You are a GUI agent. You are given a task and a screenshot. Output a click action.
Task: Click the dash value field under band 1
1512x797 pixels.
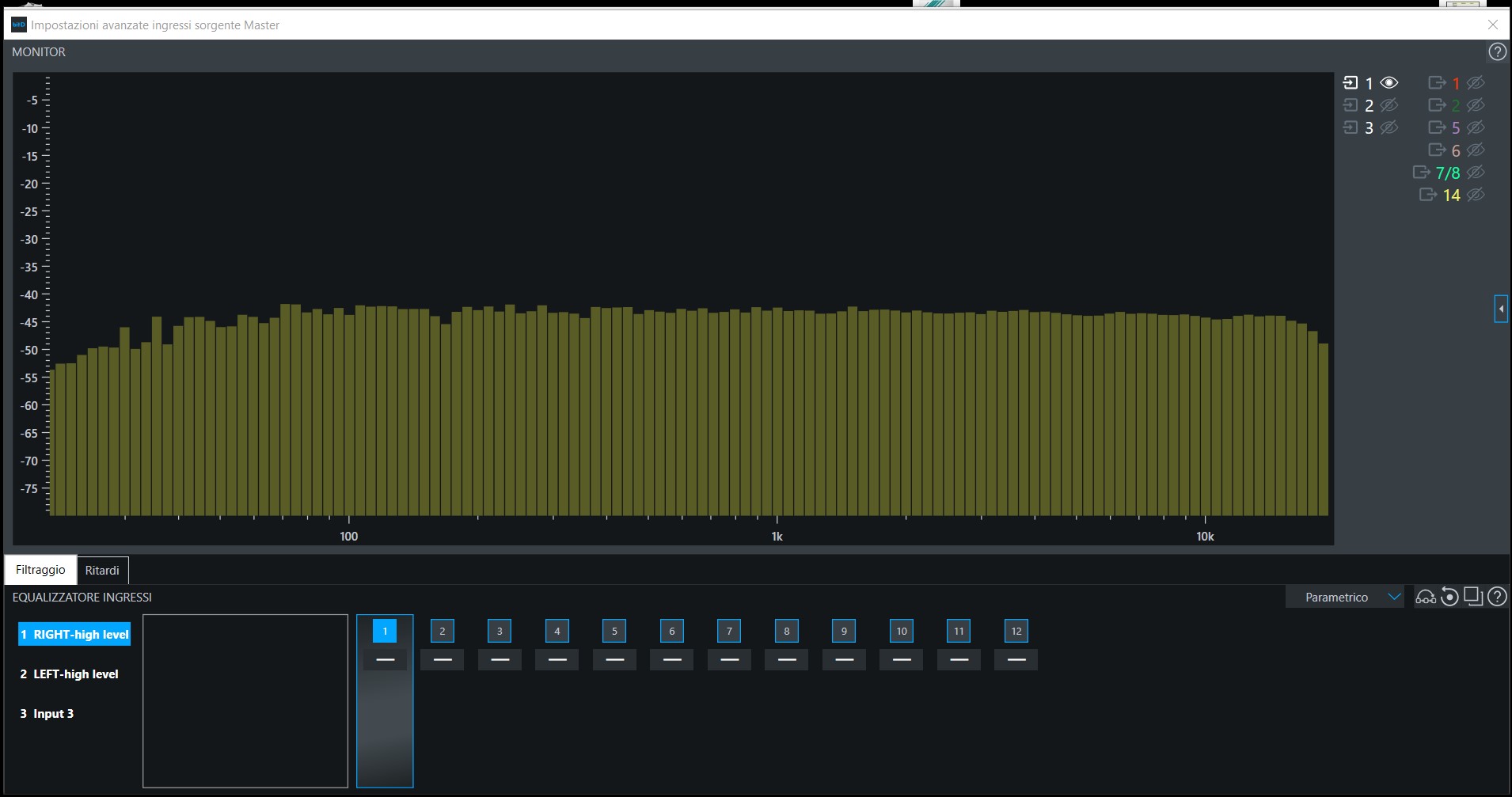coord(385,659)
